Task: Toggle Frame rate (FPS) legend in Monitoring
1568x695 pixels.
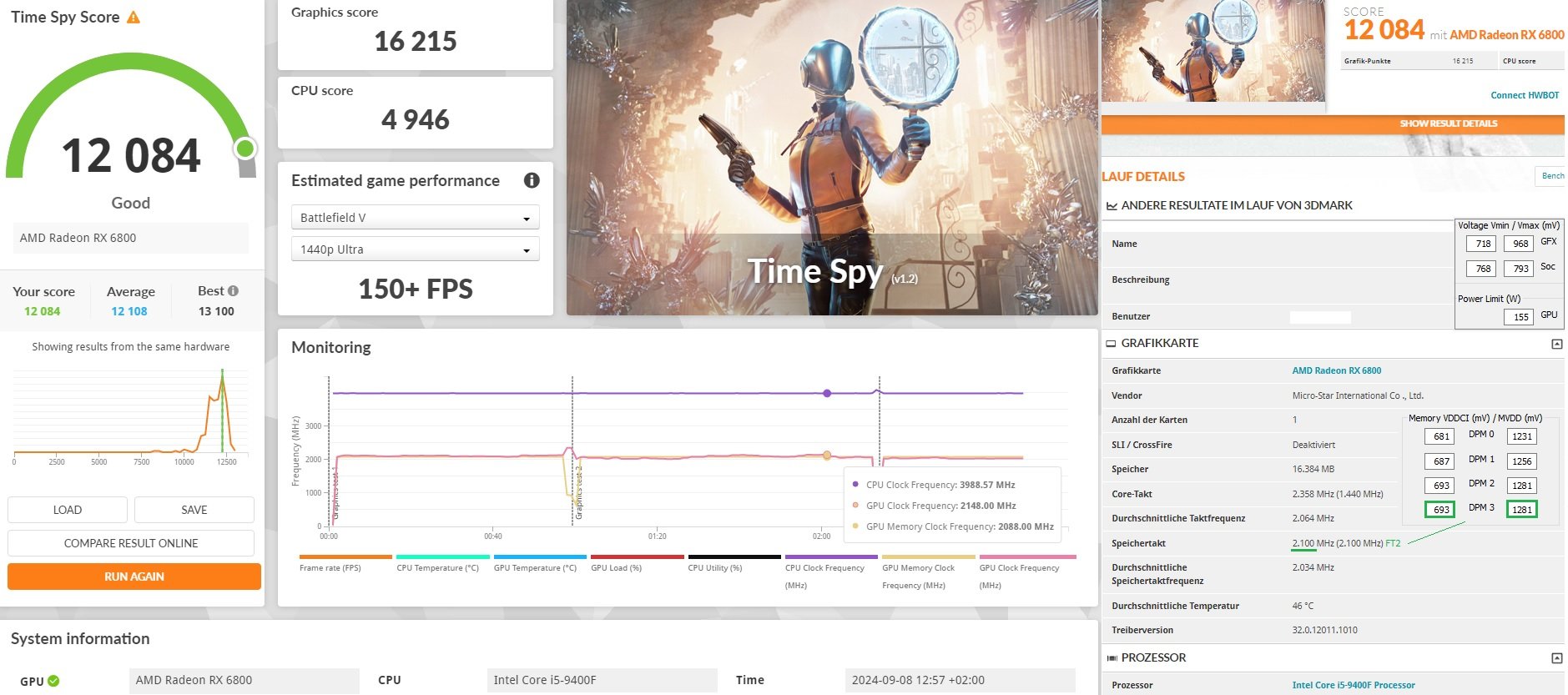Action: coord(345,563)
